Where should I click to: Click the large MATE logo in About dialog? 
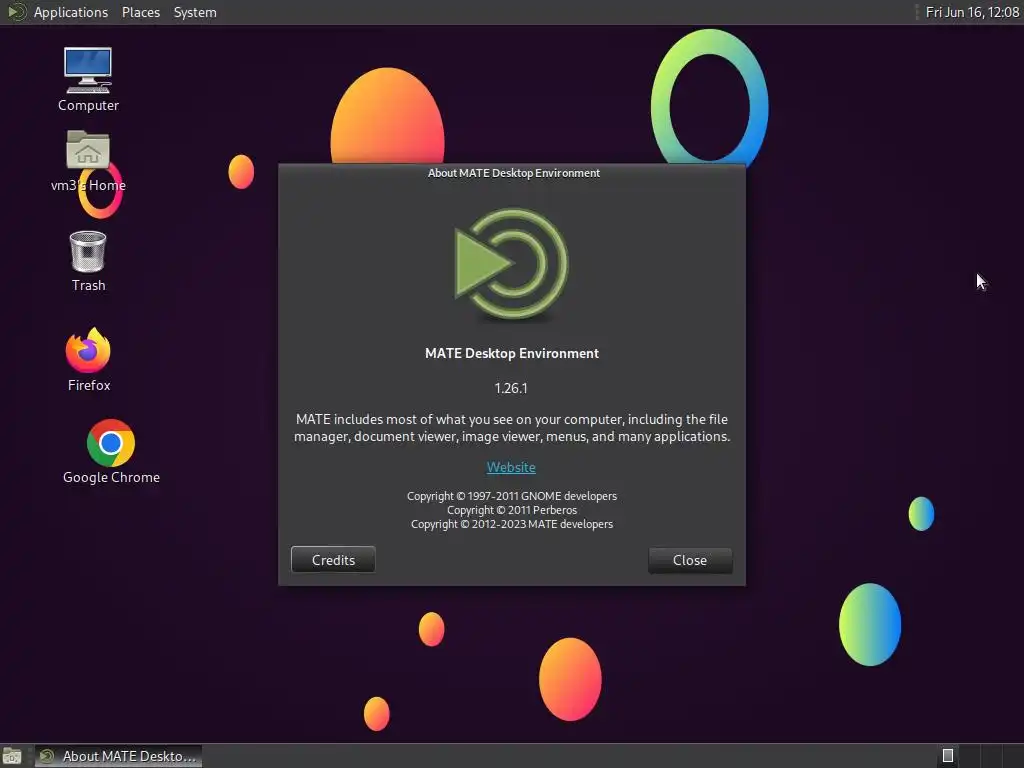(x=511, y=264)
